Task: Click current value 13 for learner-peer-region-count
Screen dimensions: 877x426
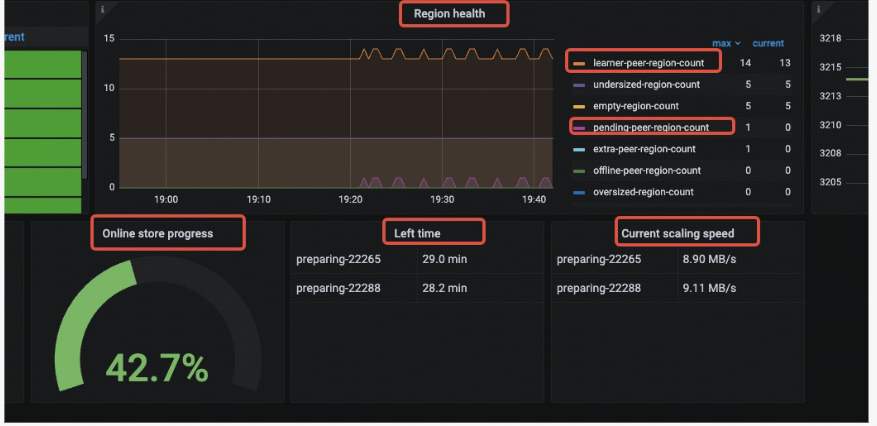Action: click(785, 63)
